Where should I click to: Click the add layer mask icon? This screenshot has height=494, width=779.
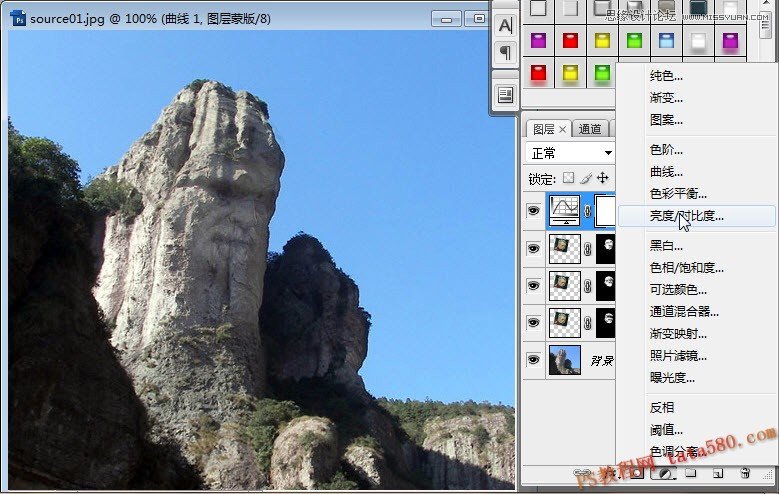point(638,473)
